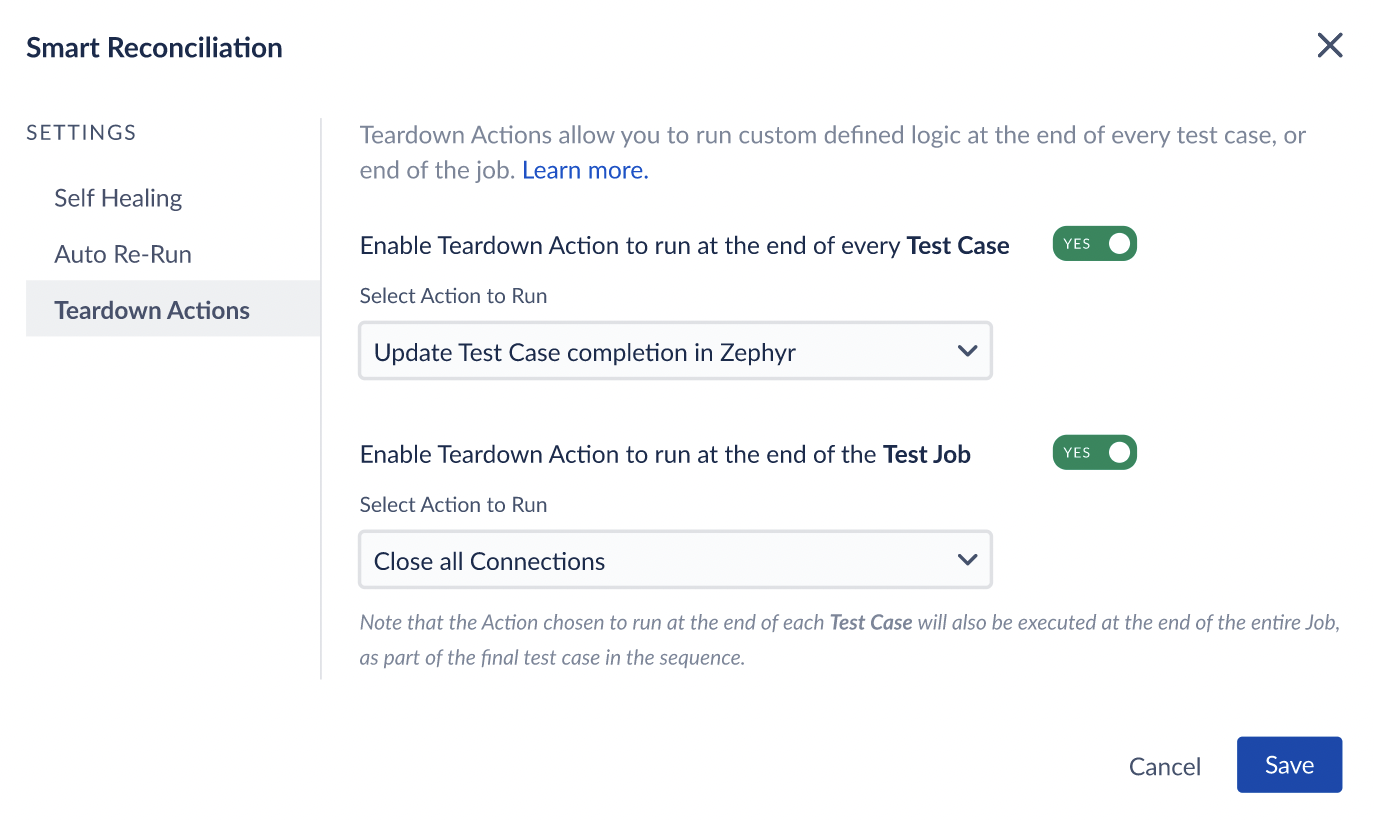Click the italic note about Test Case actions
The width and height of the screenshot is (1374, 820).
click(849, 640)
